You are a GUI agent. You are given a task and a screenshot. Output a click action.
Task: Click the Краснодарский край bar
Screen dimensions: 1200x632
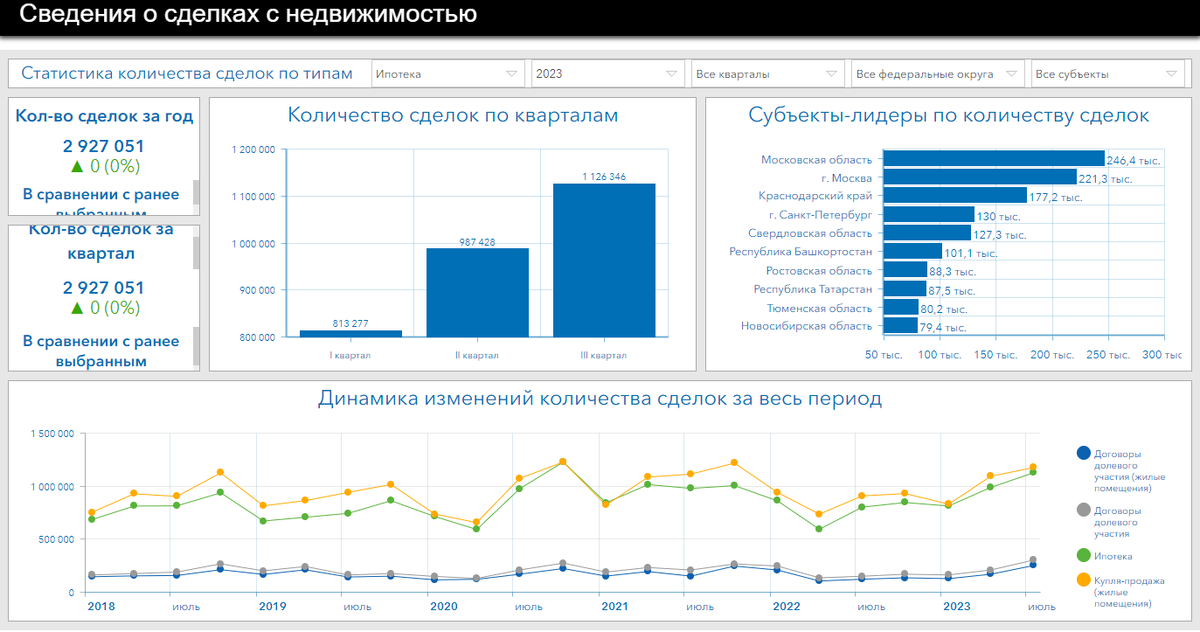click(x=950, y=195)
